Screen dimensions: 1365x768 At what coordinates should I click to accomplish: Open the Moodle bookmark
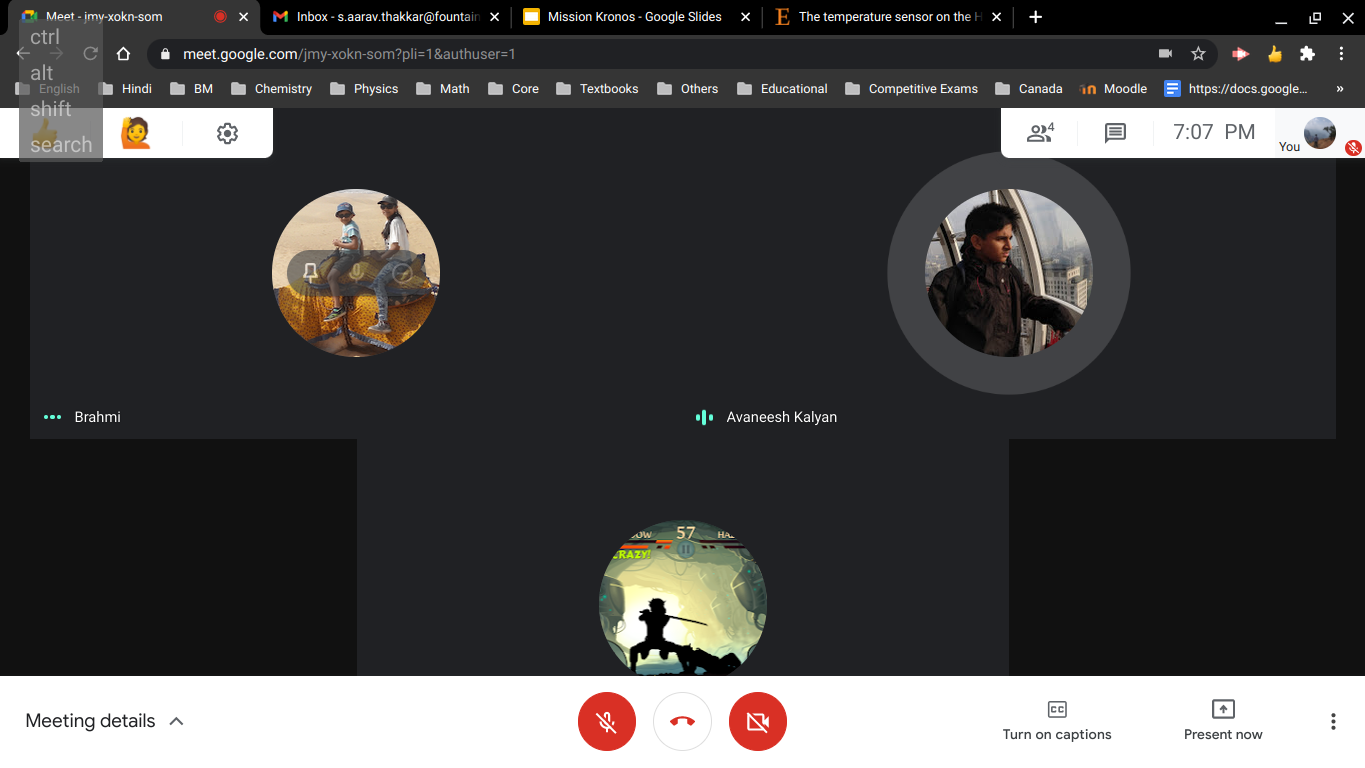tap(1114, 89)
